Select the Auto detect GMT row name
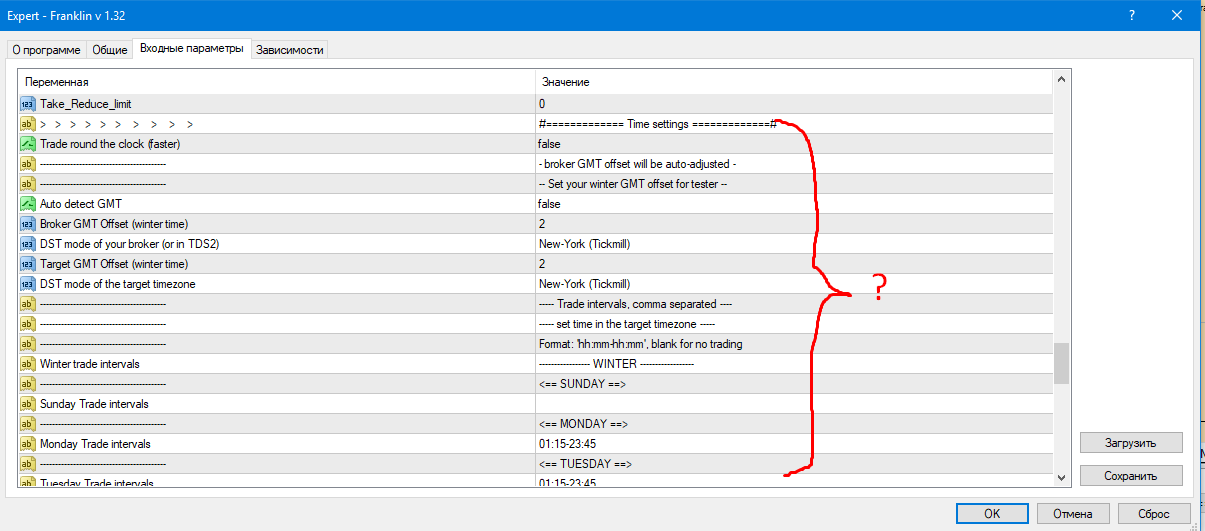 coord(81,204)
